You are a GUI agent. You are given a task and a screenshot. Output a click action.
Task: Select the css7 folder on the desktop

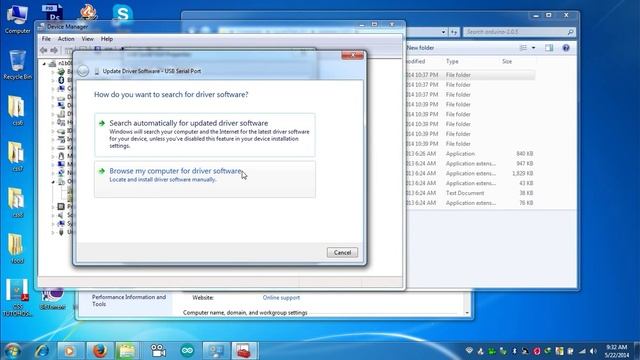click(x=16, y=156)
